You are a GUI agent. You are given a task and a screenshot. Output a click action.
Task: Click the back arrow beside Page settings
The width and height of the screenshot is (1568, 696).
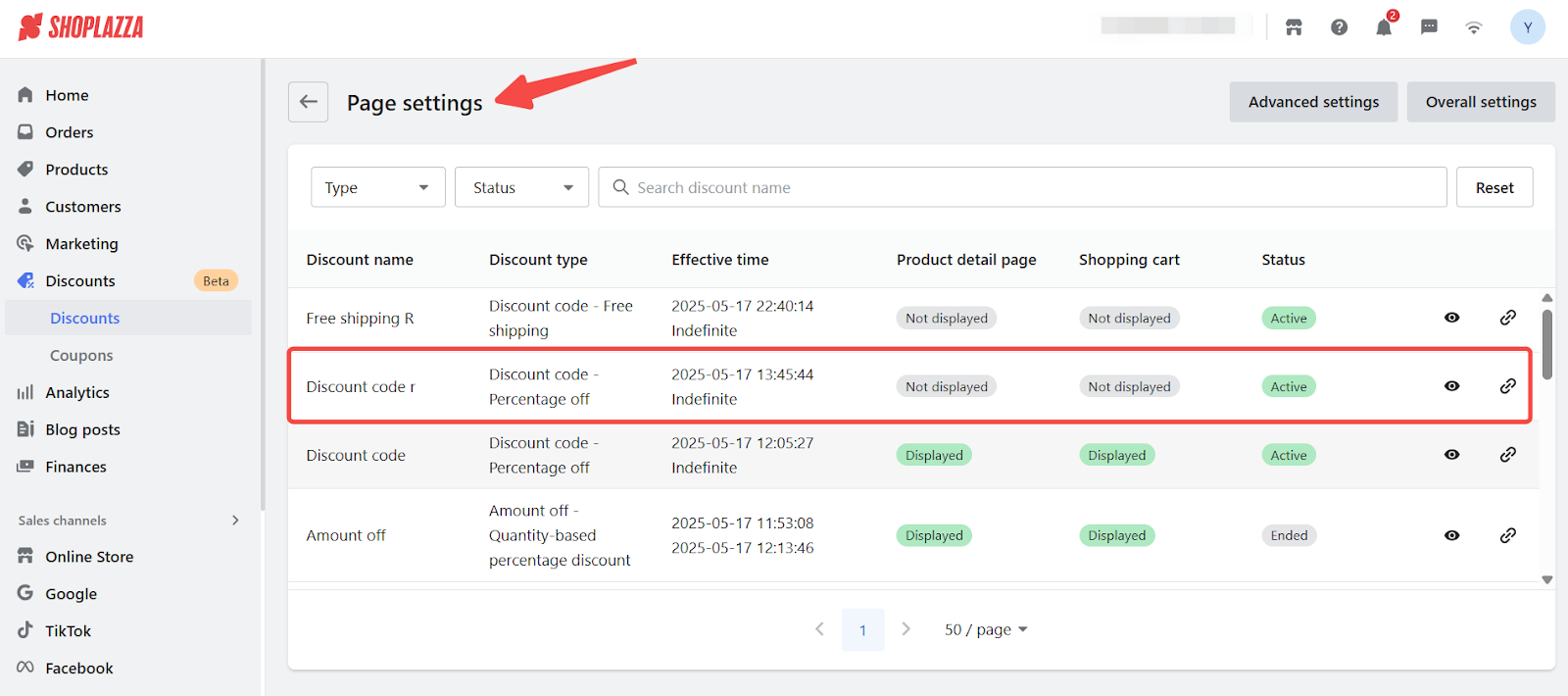click(308, 102)
